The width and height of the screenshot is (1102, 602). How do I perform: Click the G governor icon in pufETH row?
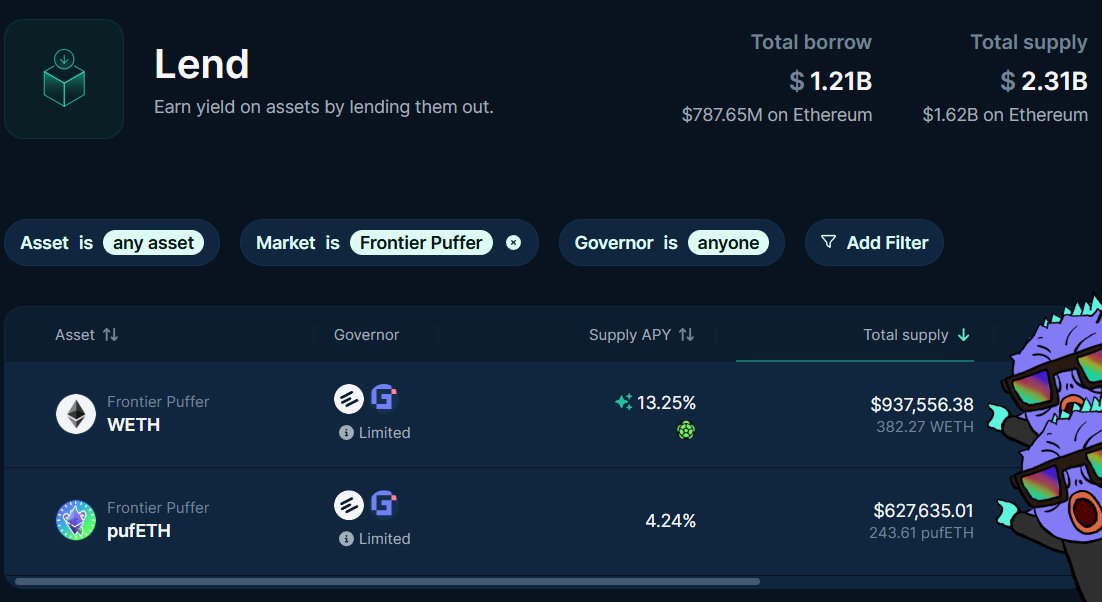(x=384, y=504)
